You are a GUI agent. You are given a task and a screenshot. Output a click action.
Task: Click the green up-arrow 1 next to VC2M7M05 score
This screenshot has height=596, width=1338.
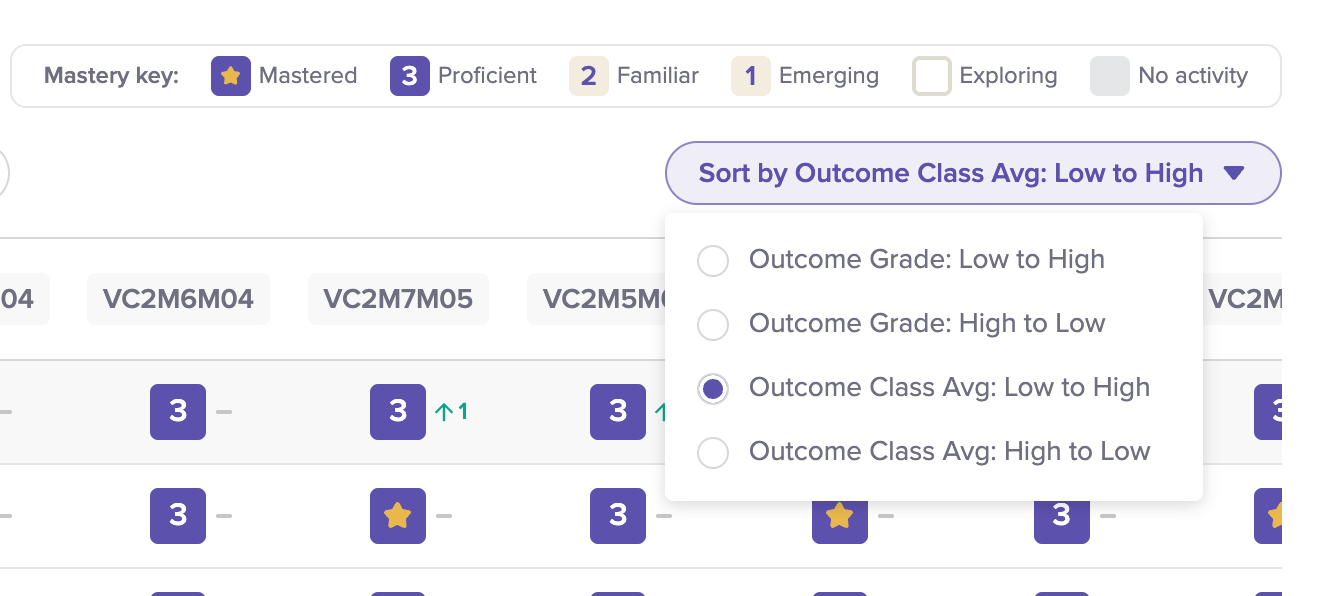pyautogui.click(x=452, y=411)
